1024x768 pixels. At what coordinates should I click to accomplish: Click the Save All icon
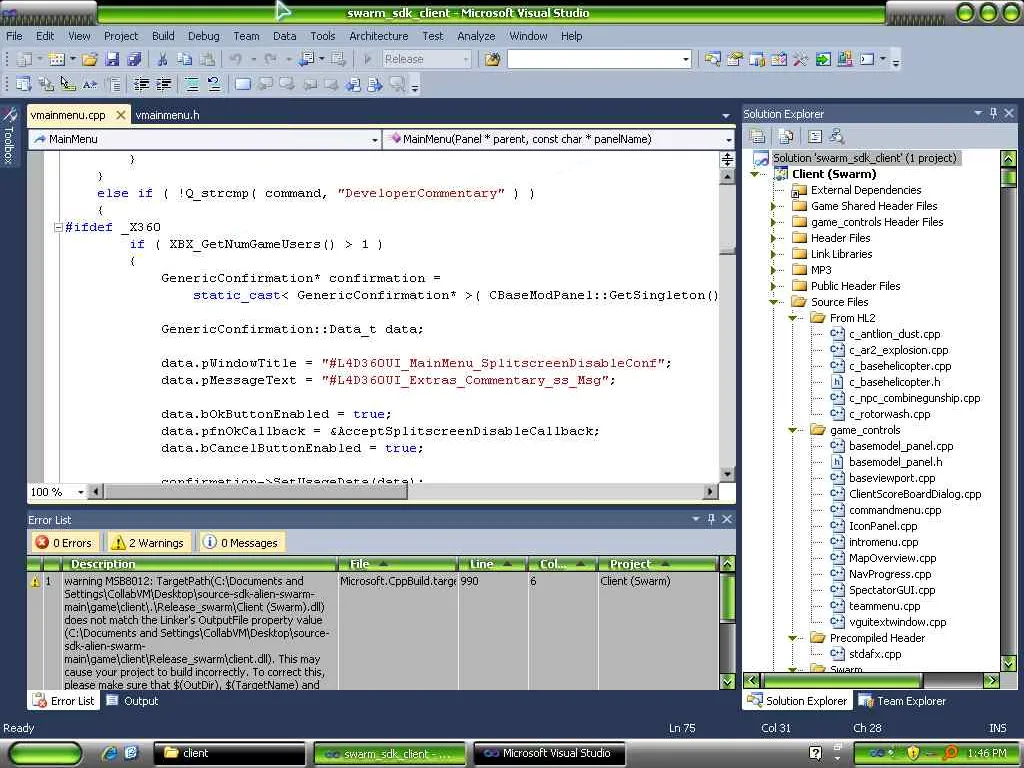tap(134, 59)
